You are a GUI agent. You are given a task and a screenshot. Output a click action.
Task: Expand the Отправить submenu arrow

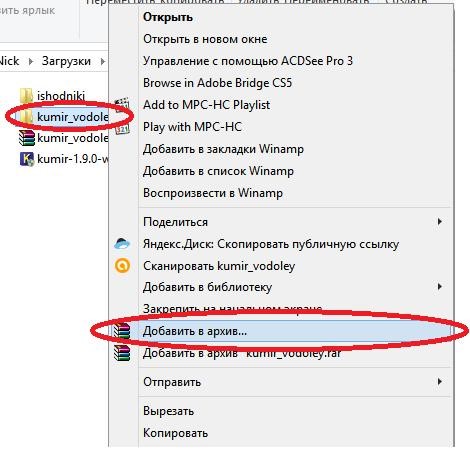click(440, 381)
